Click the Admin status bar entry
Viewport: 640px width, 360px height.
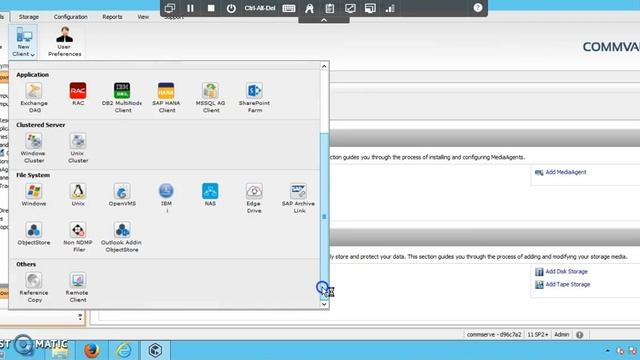click(x=562, y=335)
